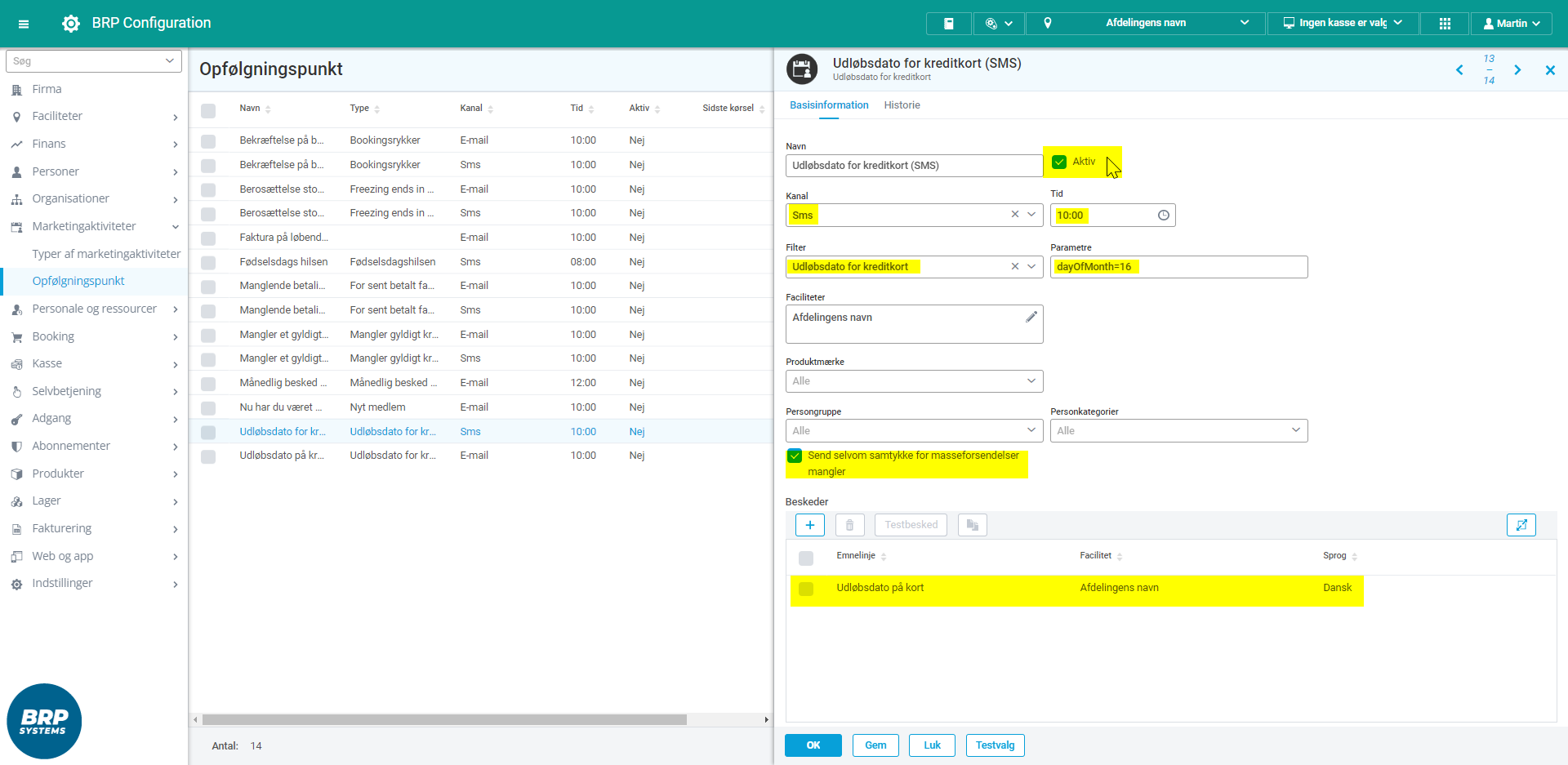Viewport: 1568px width, 765px height.
Task: Edit Faciliteter with the pencil icon
Action: (x=1031, y=317)
